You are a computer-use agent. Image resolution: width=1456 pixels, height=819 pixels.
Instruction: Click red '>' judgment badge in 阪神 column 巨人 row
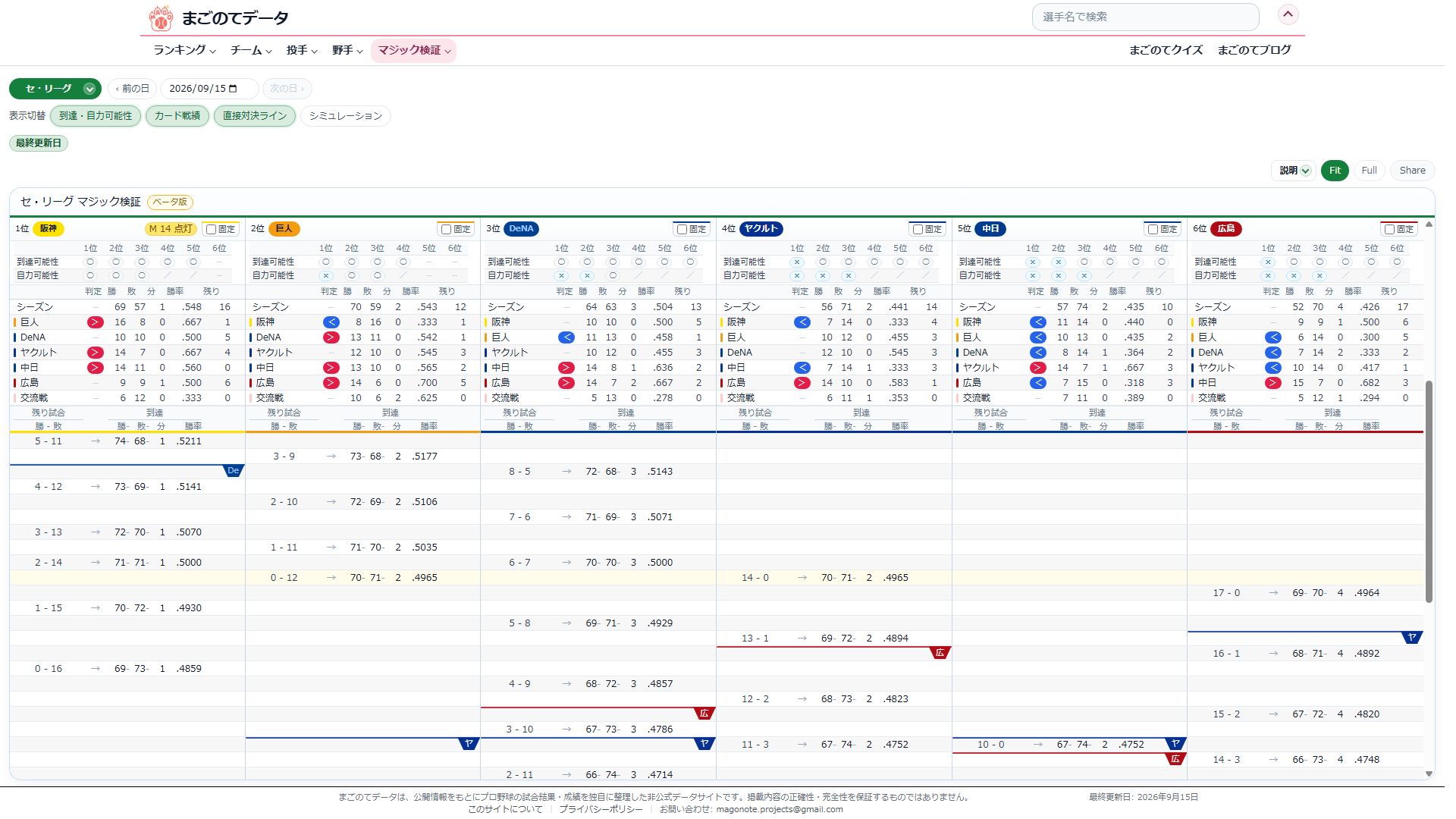point(95,322)
